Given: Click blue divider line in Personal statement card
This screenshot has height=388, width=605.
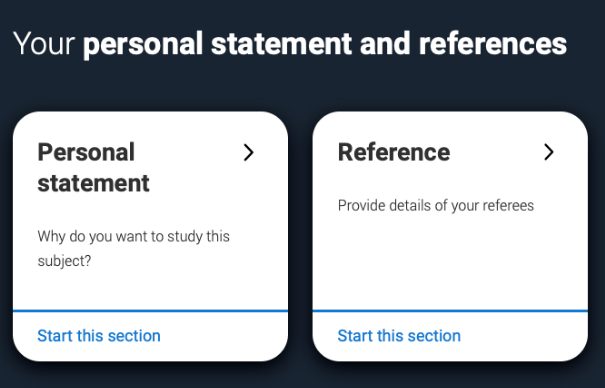Looking at the screenshot, I should tap(150, 310).
